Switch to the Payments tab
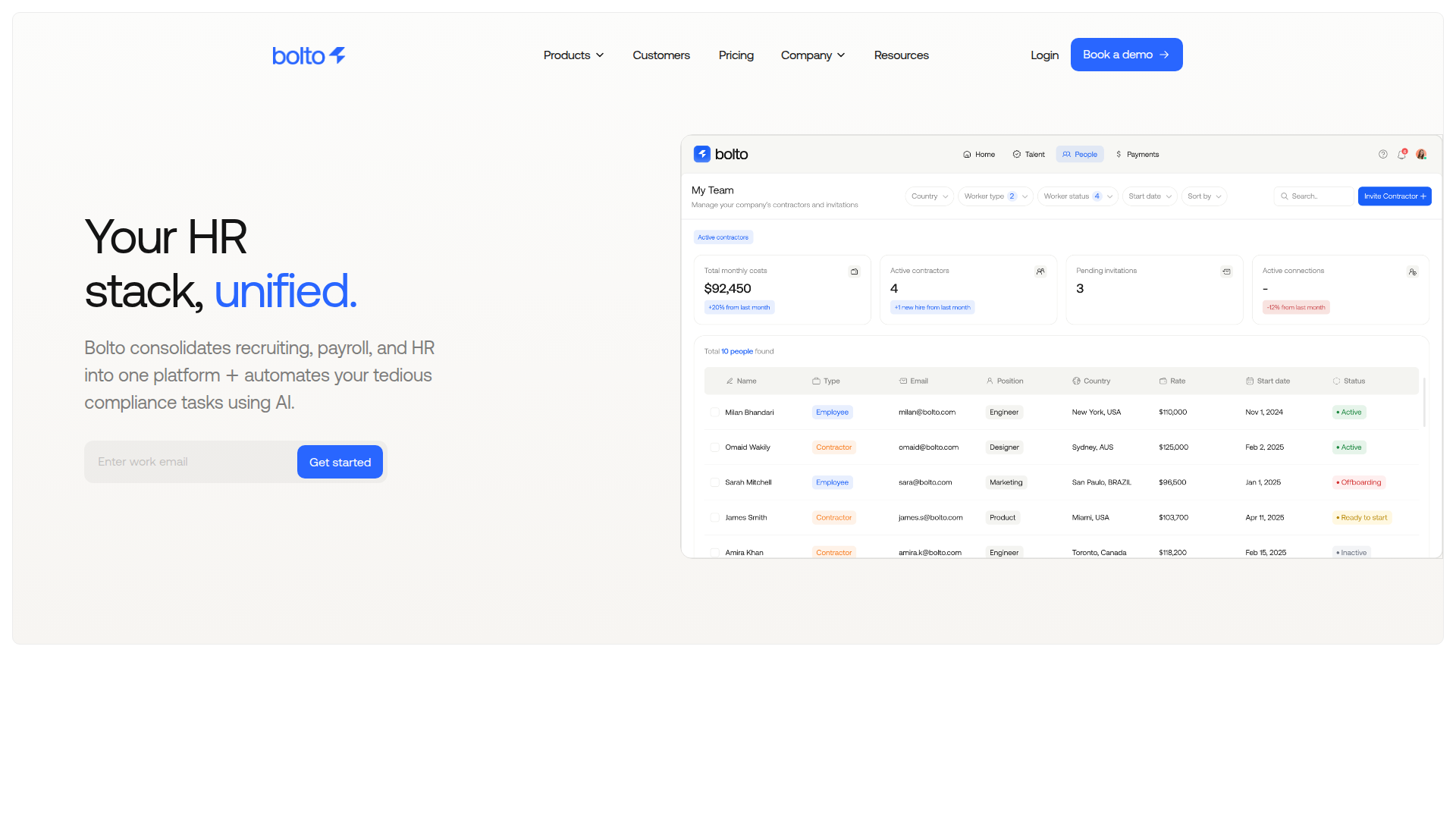Image resolution: width=1456 pixels, height=819 pixels. pyautogui.click(x=1137, y=154)
